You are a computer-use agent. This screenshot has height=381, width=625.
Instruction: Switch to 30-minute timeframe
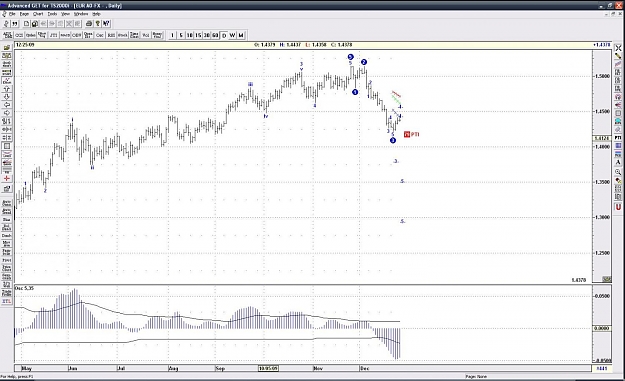[x=206, y=35]
